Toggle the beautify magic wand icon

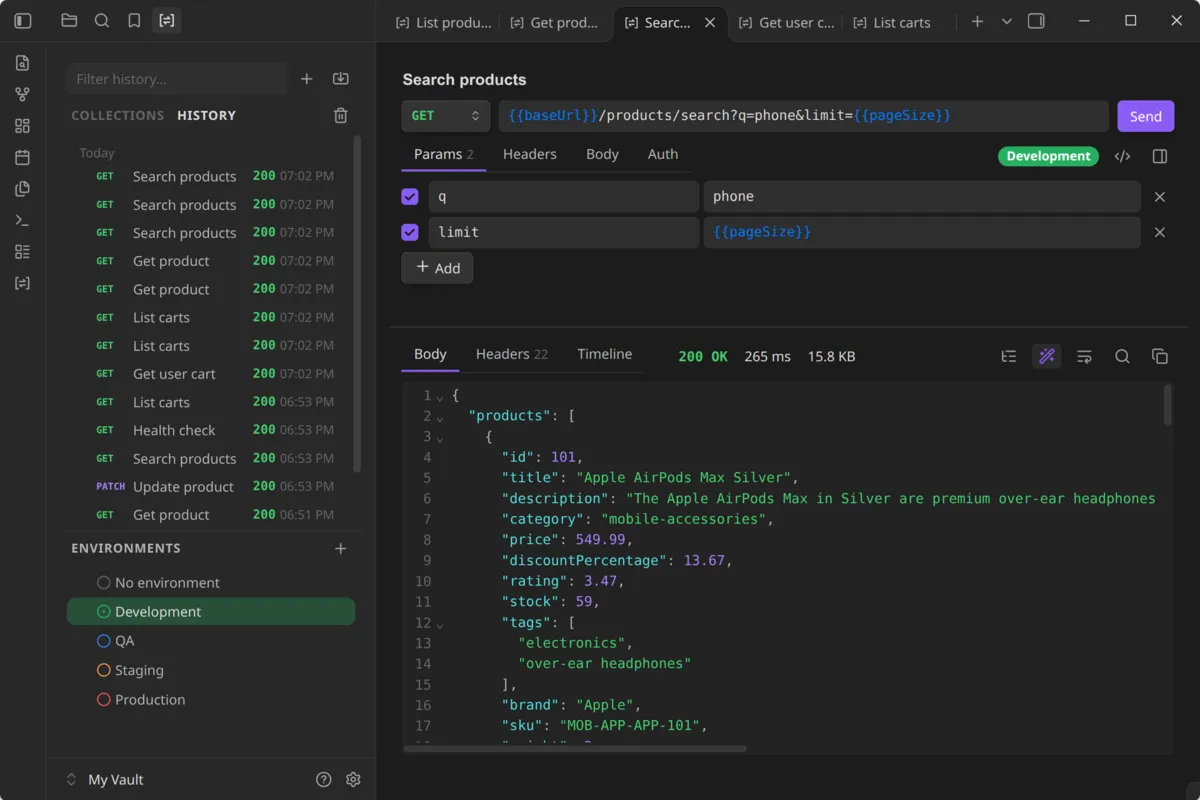coord(1047,357)
